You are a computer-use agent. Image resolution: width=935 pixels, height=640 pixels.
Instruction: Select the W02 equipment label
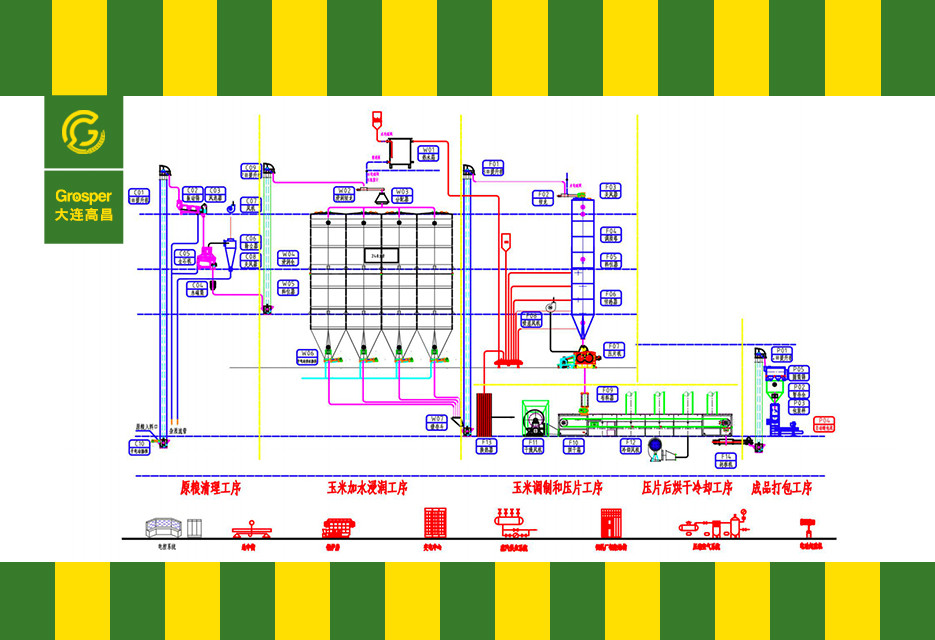click(x=344, y=194)
